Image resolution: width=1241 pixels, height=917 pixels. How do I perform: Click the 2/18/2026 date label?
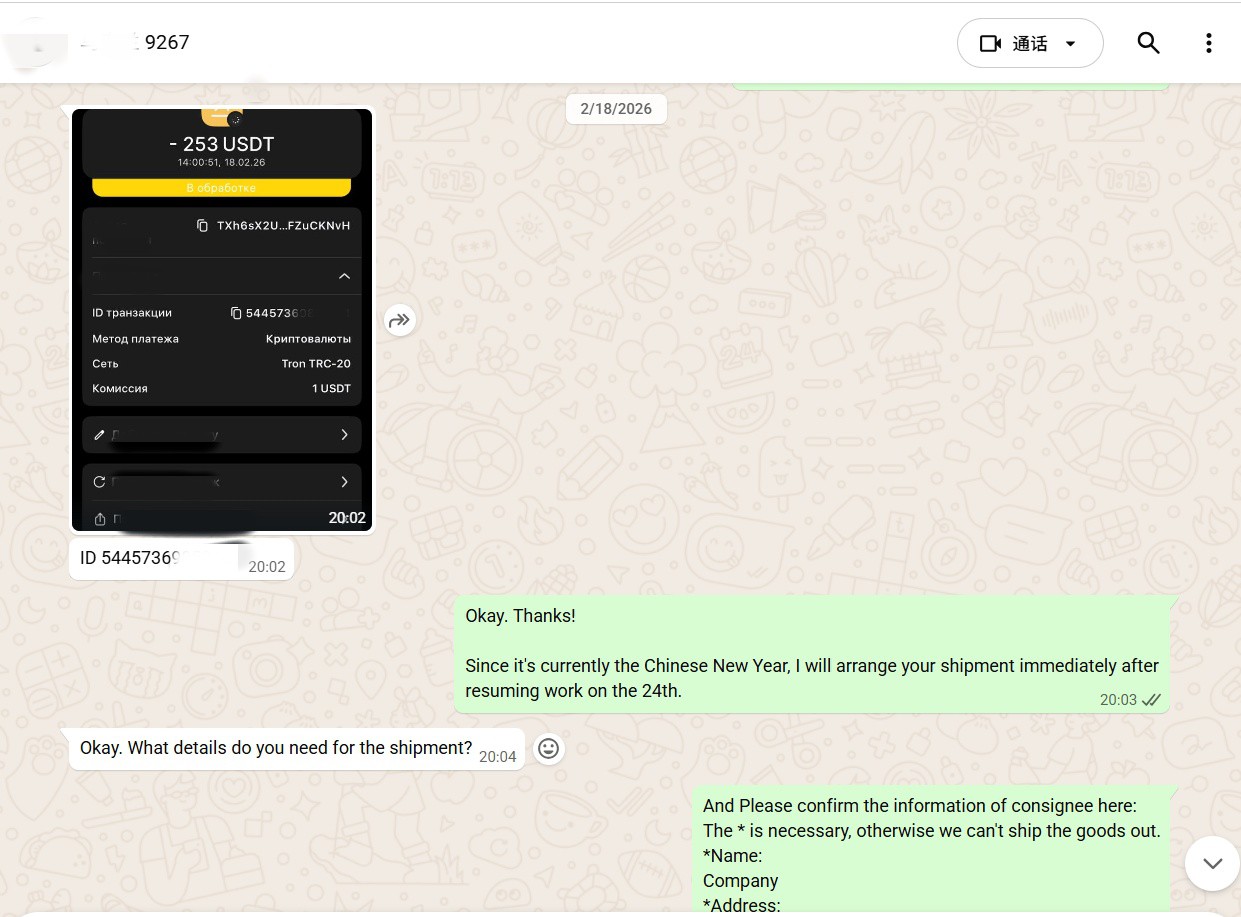(616, 109)
